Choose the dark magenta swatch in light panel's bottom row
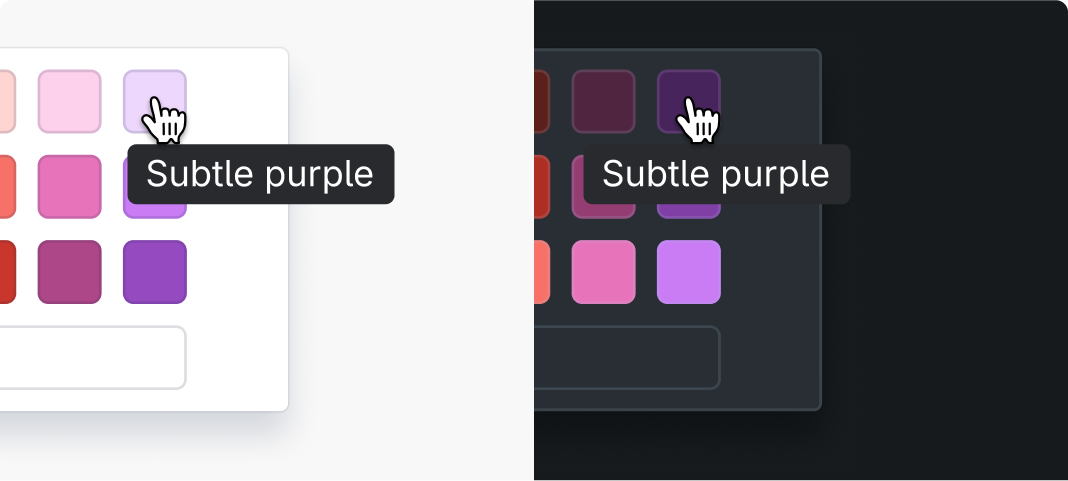Screen dimensions: 1068x481 [69, 271]
